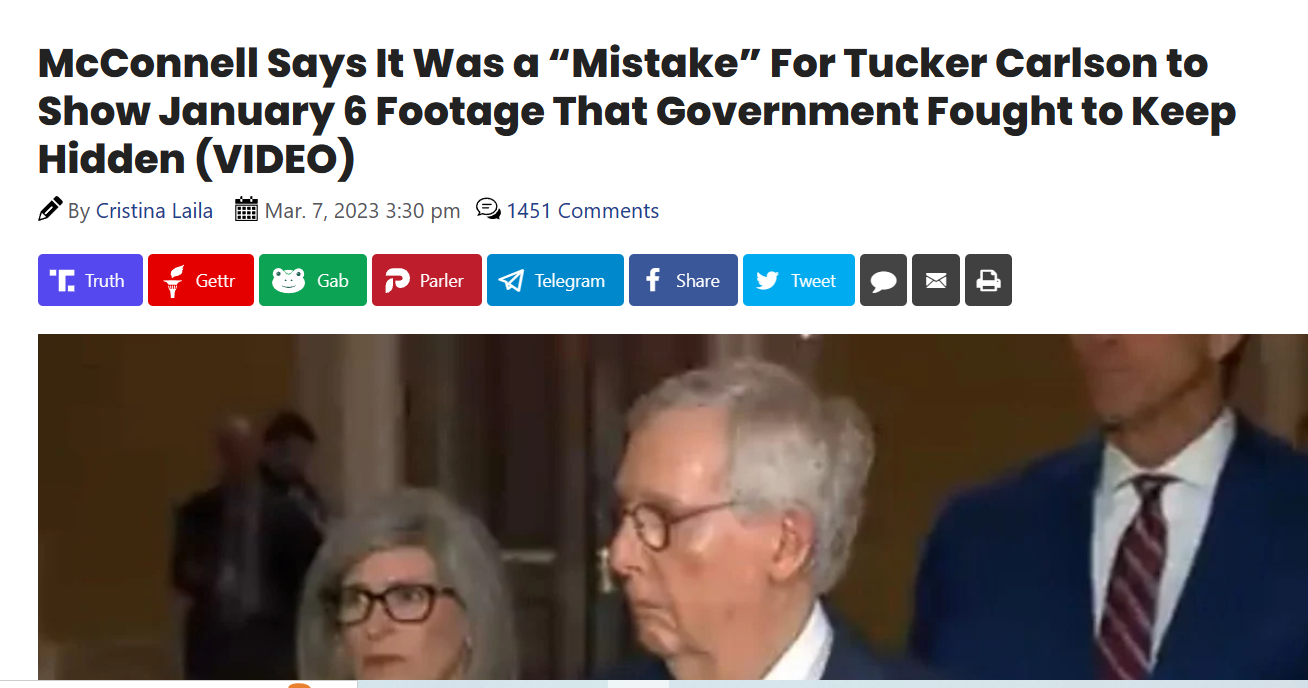Share article on Gab
The height and width of the screenshot is (688, 1308).
(313, 280)
